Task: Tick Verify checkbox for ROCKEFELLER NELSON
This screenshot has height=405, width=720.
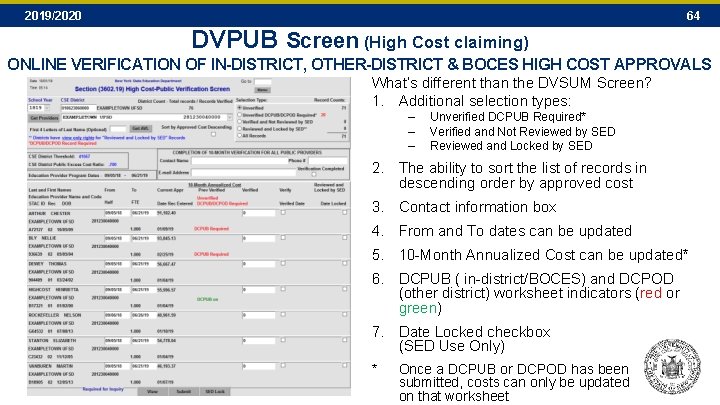Action: [283, 315]
